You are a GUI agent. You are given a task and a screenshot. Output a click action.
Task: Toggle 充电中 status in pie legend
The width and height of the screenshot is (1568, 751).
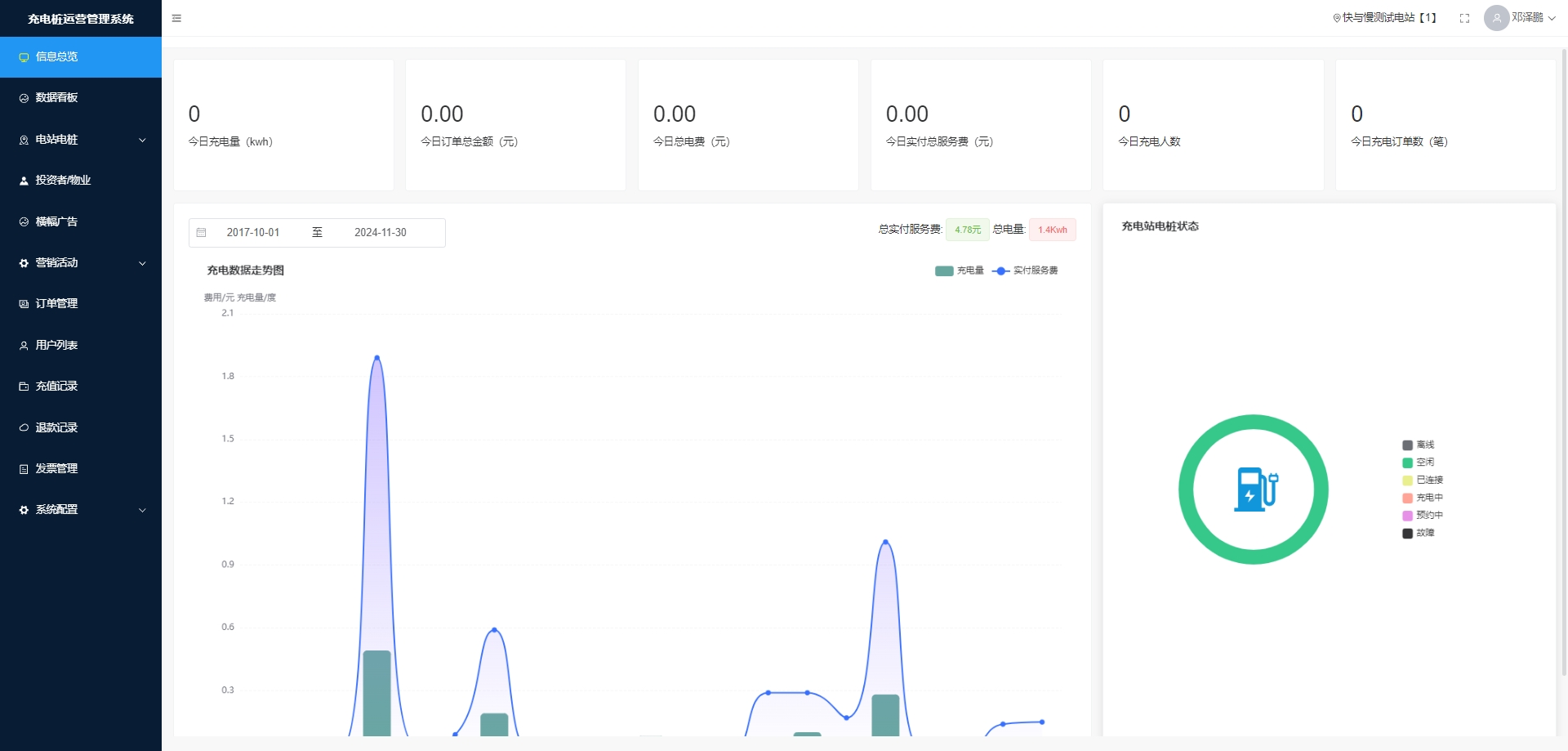pyautogui.click(x=1423, y=498)
